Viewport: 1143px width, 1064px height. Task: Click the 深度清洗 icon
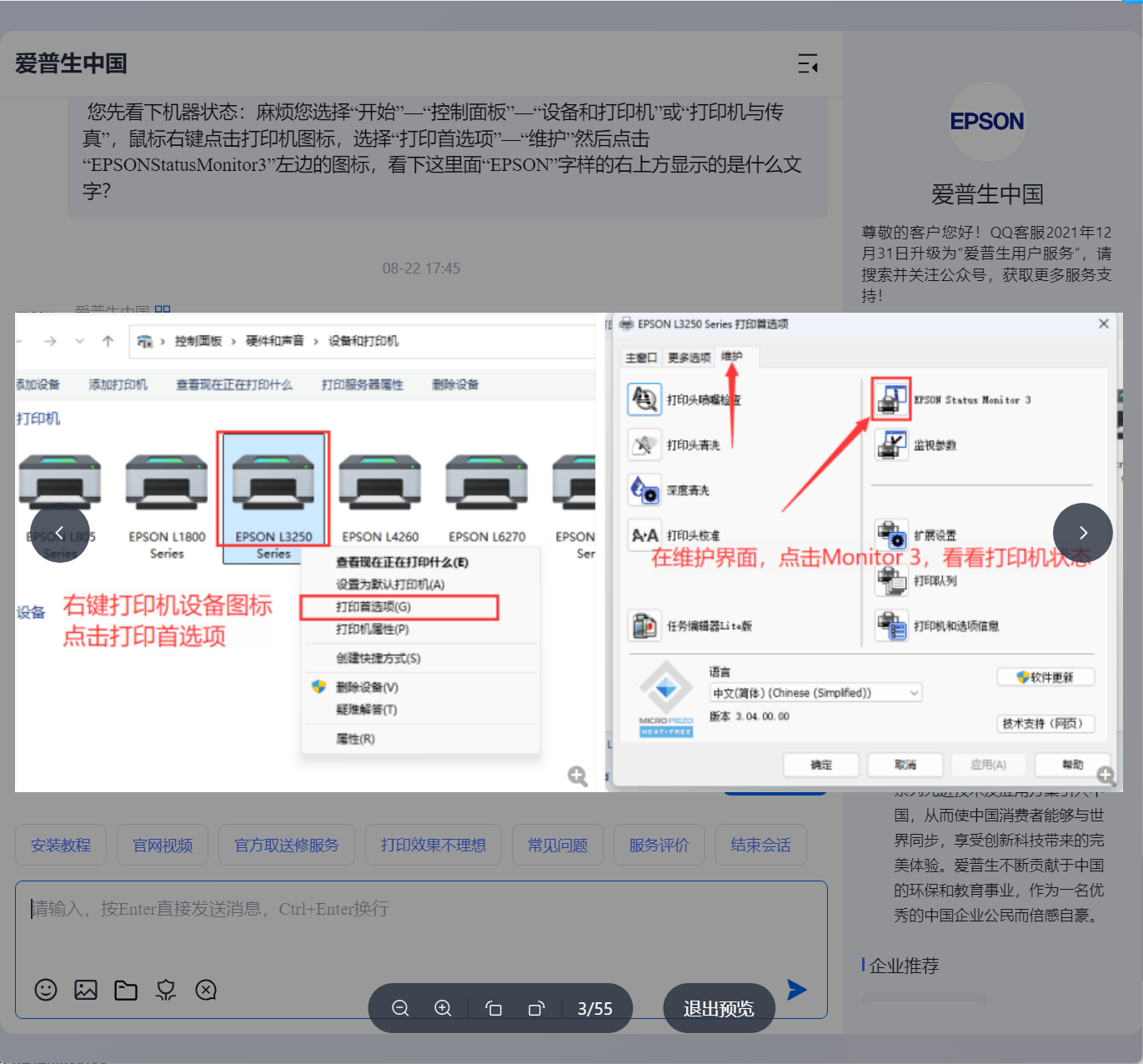[644, 489]
